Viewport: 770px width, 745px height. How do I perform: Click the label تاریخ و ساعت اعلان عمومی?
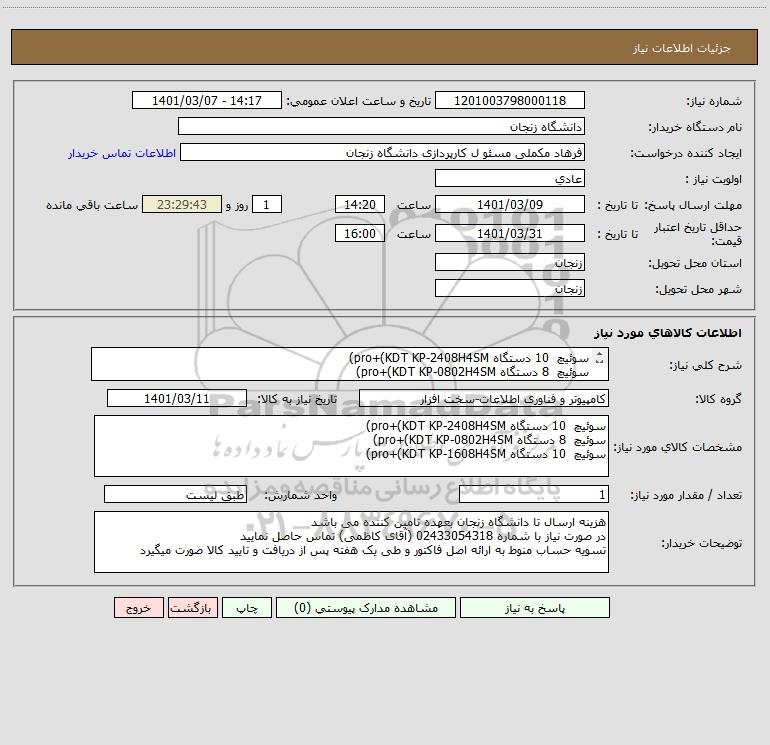click(359, 101)
